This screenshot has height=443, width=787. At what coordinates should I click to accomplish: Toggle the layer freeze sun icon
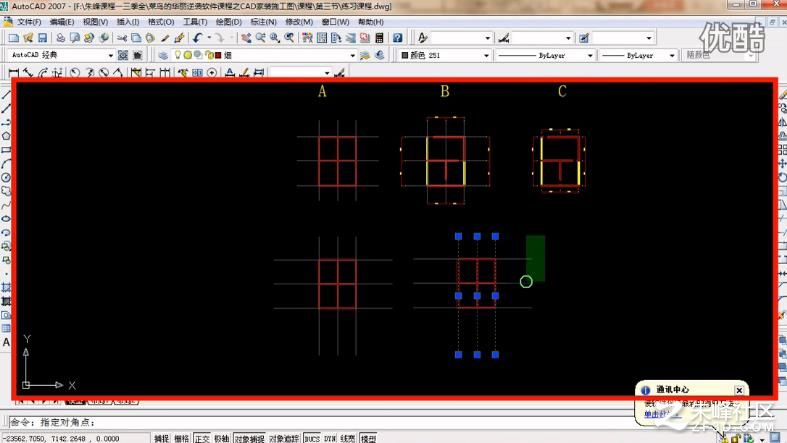click(x=188, y=55)
